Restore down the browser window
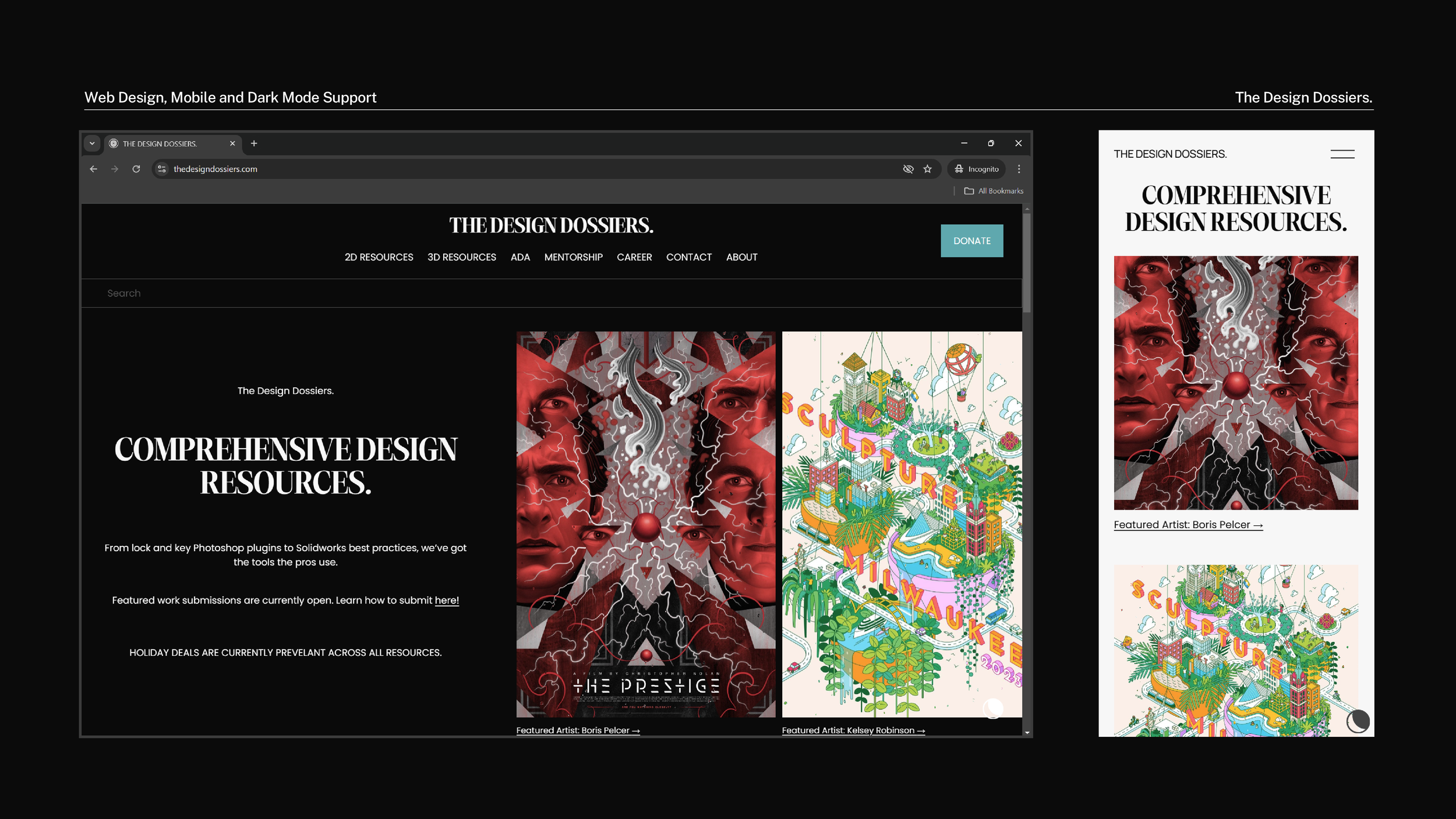The width and height of the screenshot is (1456, 819). pos(991,143)
